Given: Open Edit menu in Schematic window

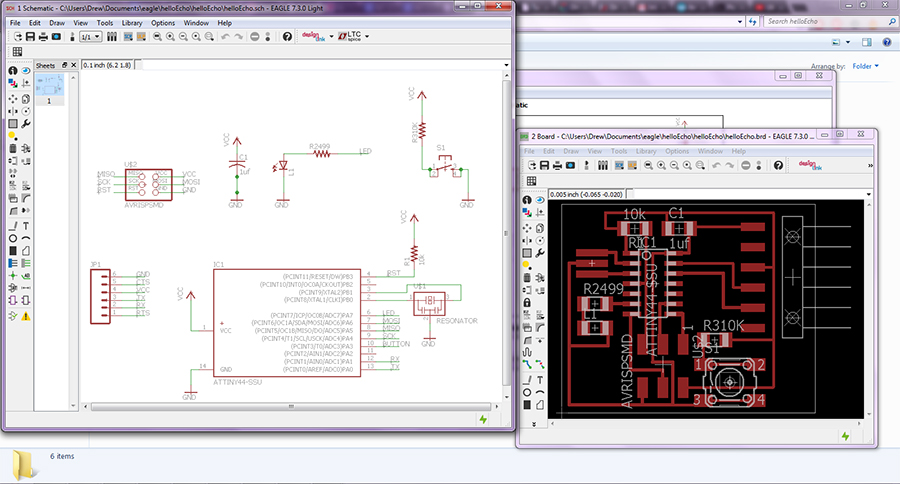Looking at the screenshot, I should click(x=35, y=23).
